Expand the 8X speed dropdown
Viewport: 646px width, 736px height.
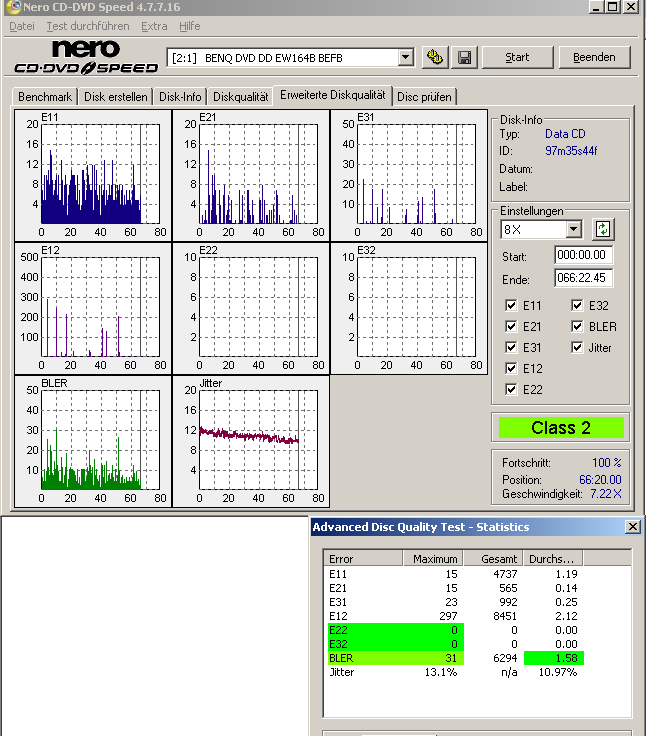point(573,230)
